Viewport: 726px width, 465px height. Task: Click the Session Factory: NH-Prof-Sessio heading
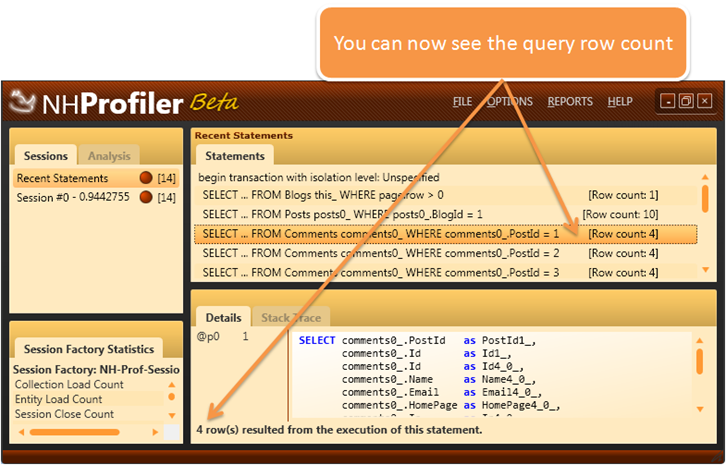click(96, 370)
